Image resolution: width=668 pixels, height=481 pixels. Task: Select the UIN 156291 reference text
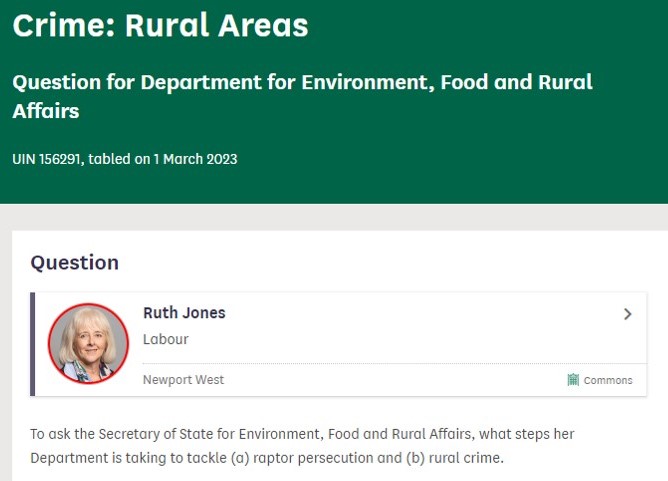[x=48, y=159]
